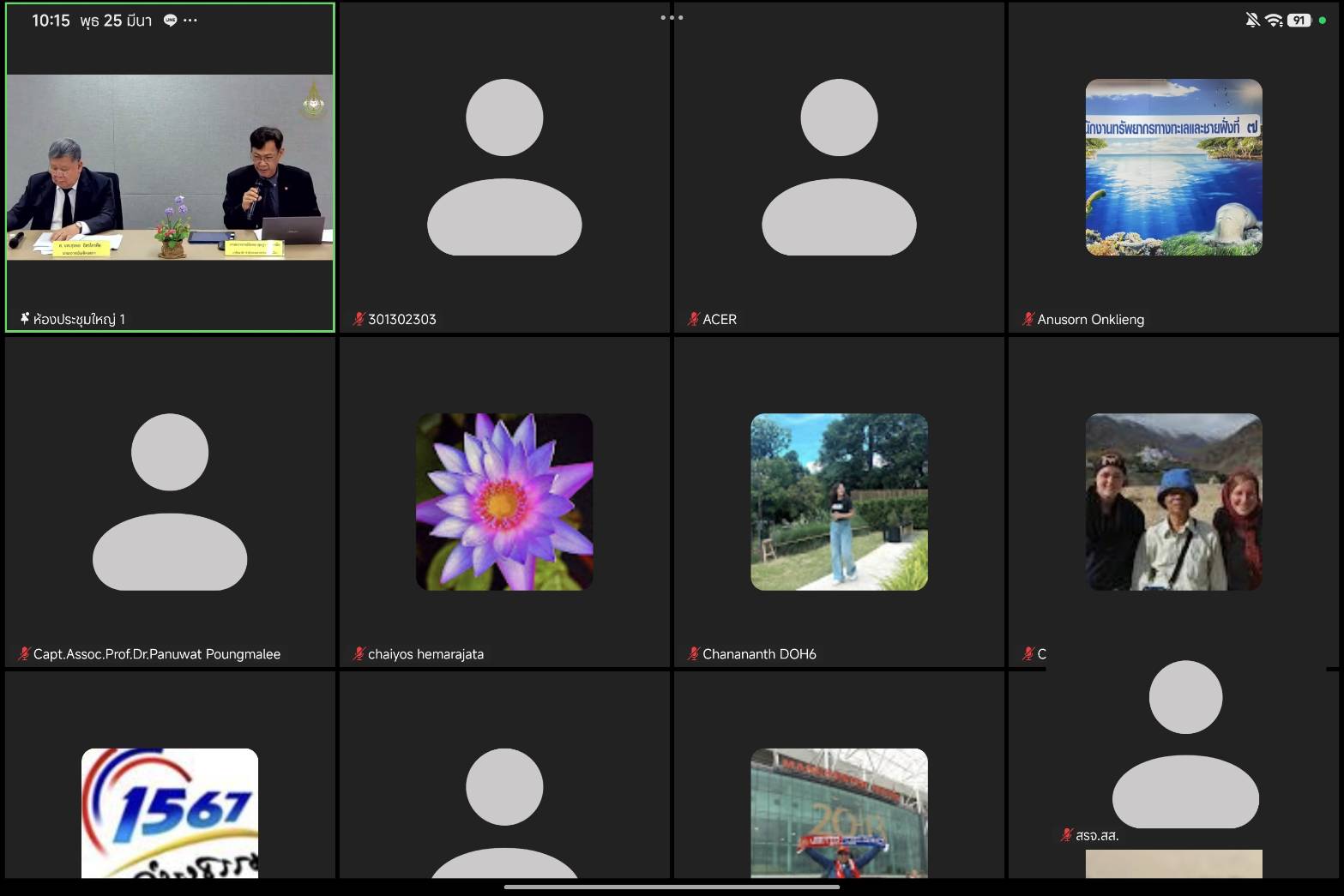The image size is (1344, 896).
Task: Click the Chanananth DOH6 name label
Action: tap(759, 653)
